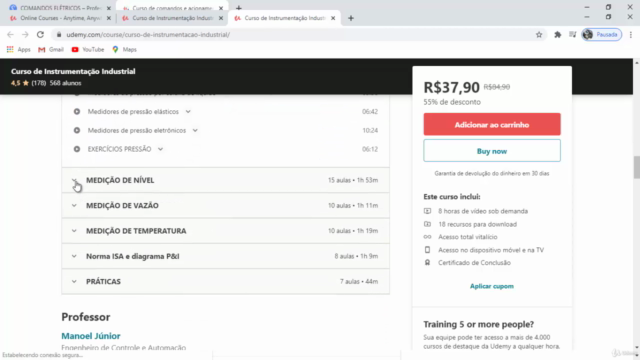The width and height of the screenshot is (640, 360).
Task: Click the PRÁTICAS section title
Action: (x=103, y=281)
